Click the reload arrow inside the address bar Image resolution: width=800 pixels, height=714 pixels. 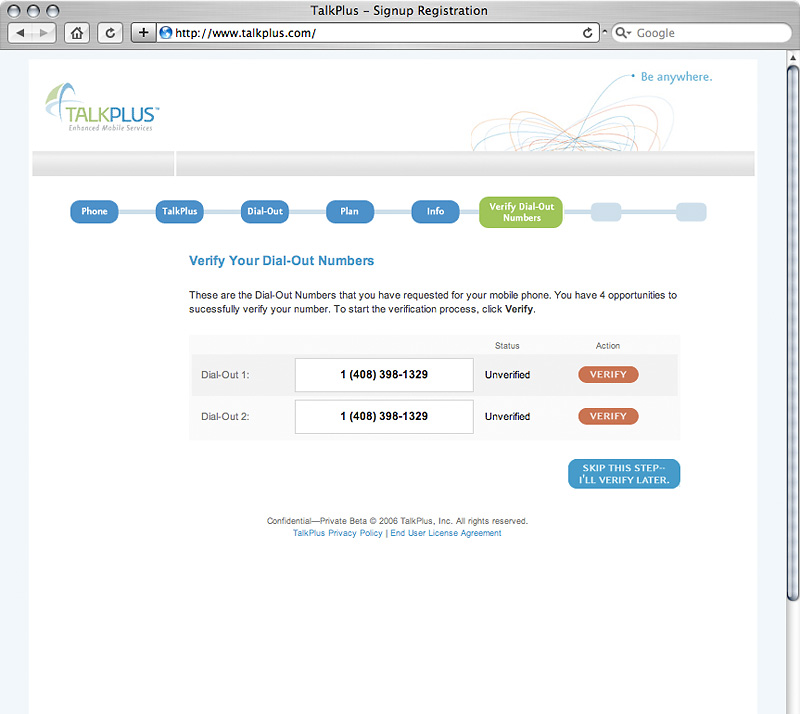pos(588,33)
